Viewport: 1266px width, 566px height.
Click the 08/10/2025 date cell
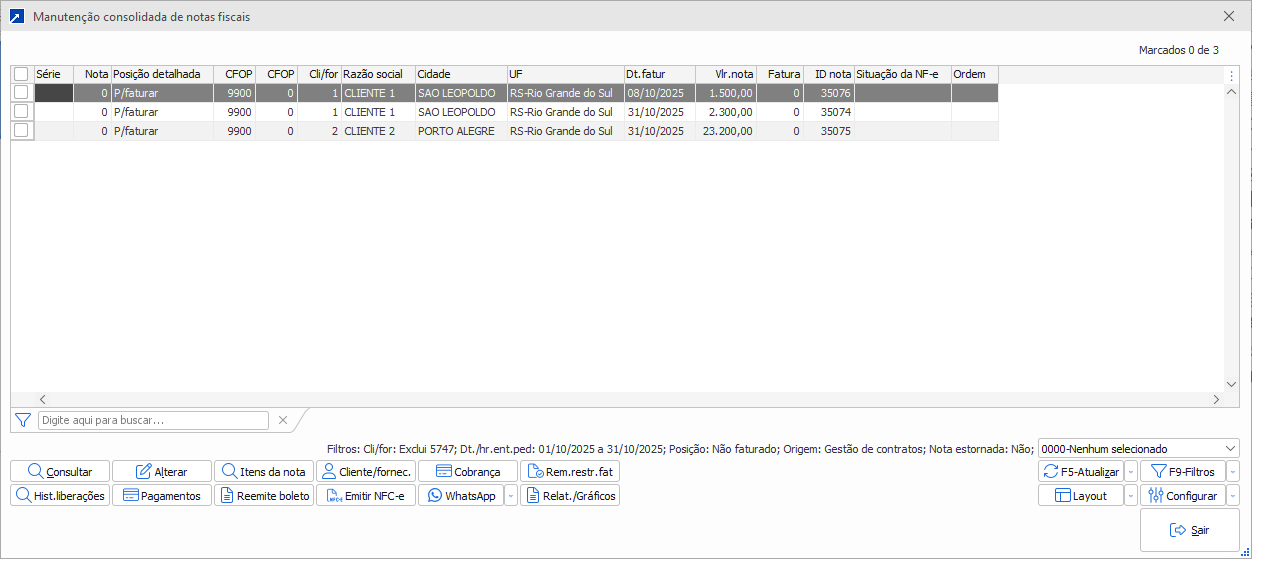(x=659, y=93)
